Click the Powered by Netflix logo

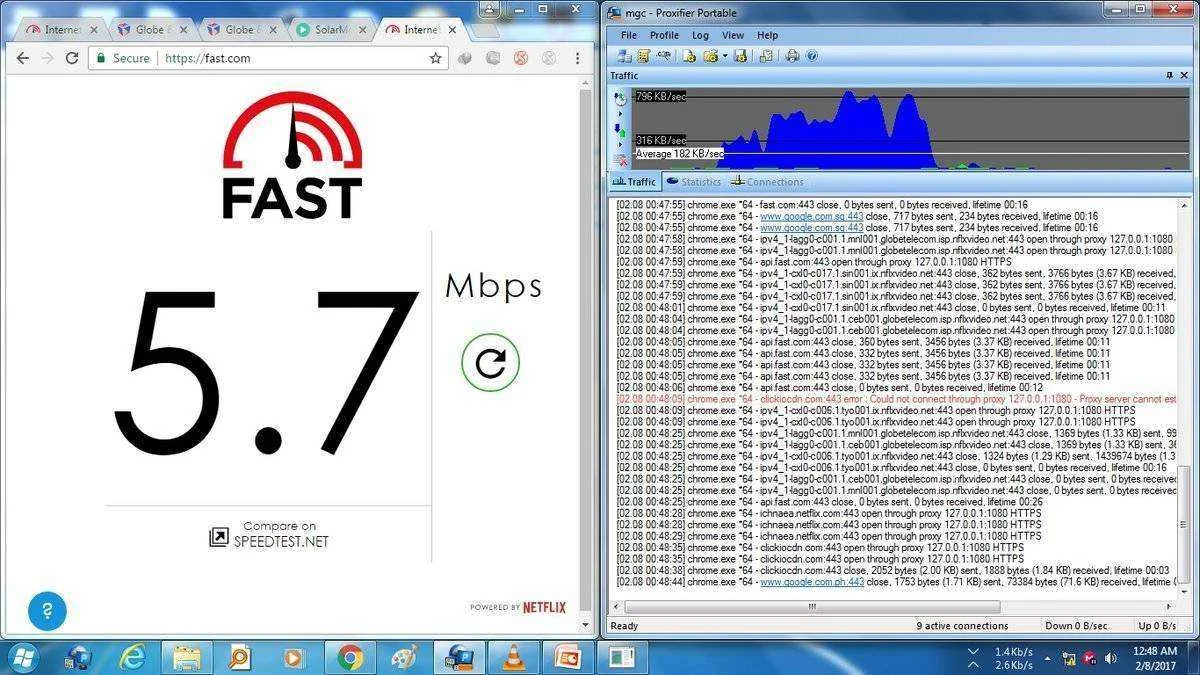point(518,607)
